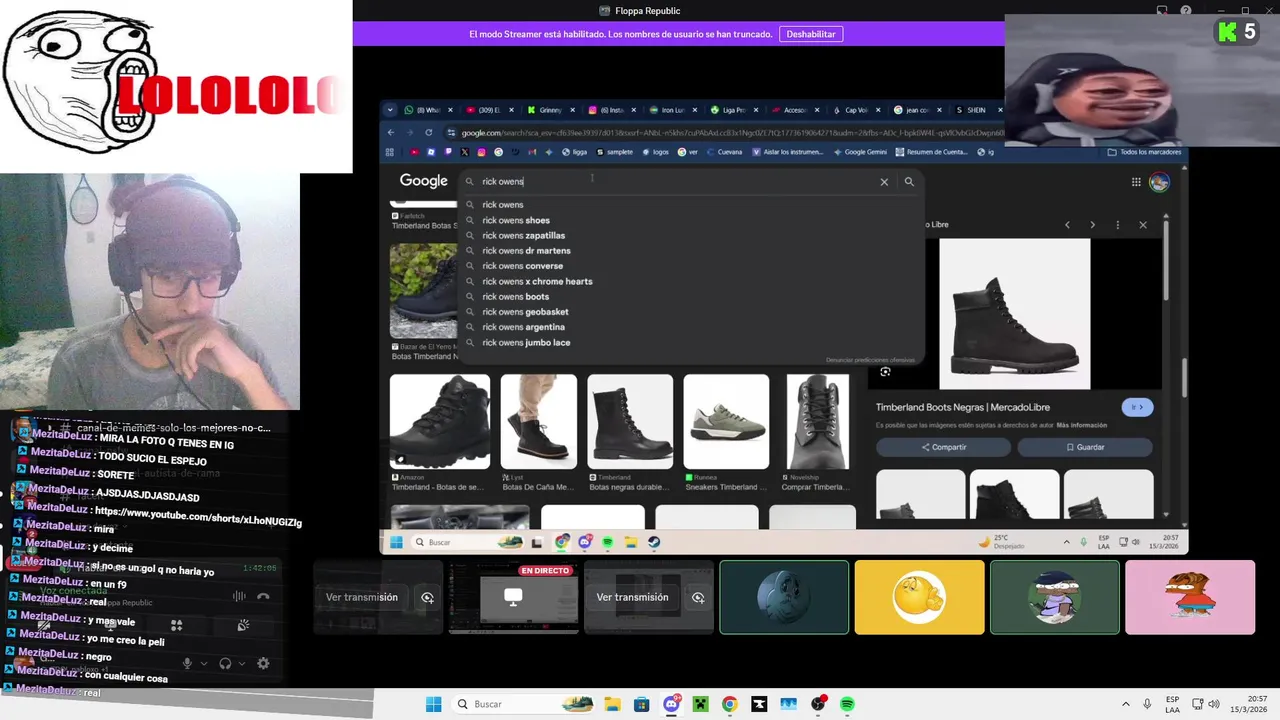
Task: Open 'Todos los marcadores' folder
Action: click(x=1145, y=152)
